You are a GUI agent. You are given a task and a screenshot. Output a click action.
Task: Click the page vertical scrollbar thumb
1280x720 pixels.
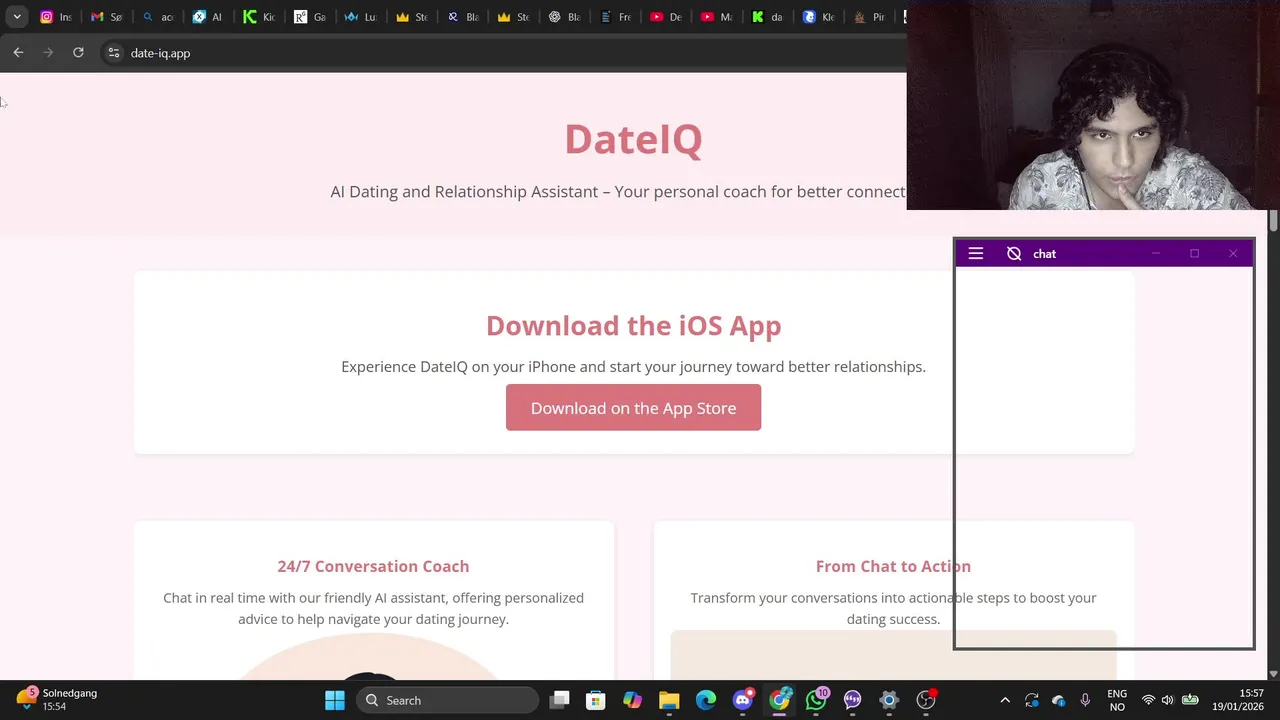click(x=1273, y=221)
